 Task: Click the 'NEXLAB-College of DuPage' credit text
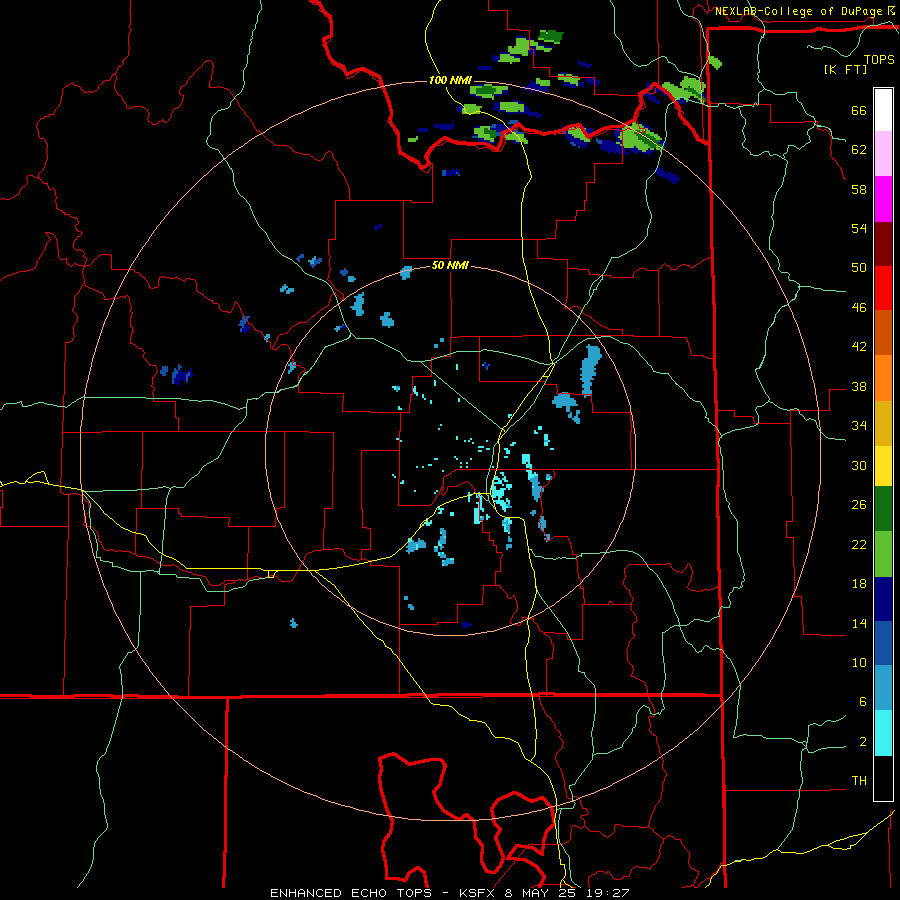(799, 11)
